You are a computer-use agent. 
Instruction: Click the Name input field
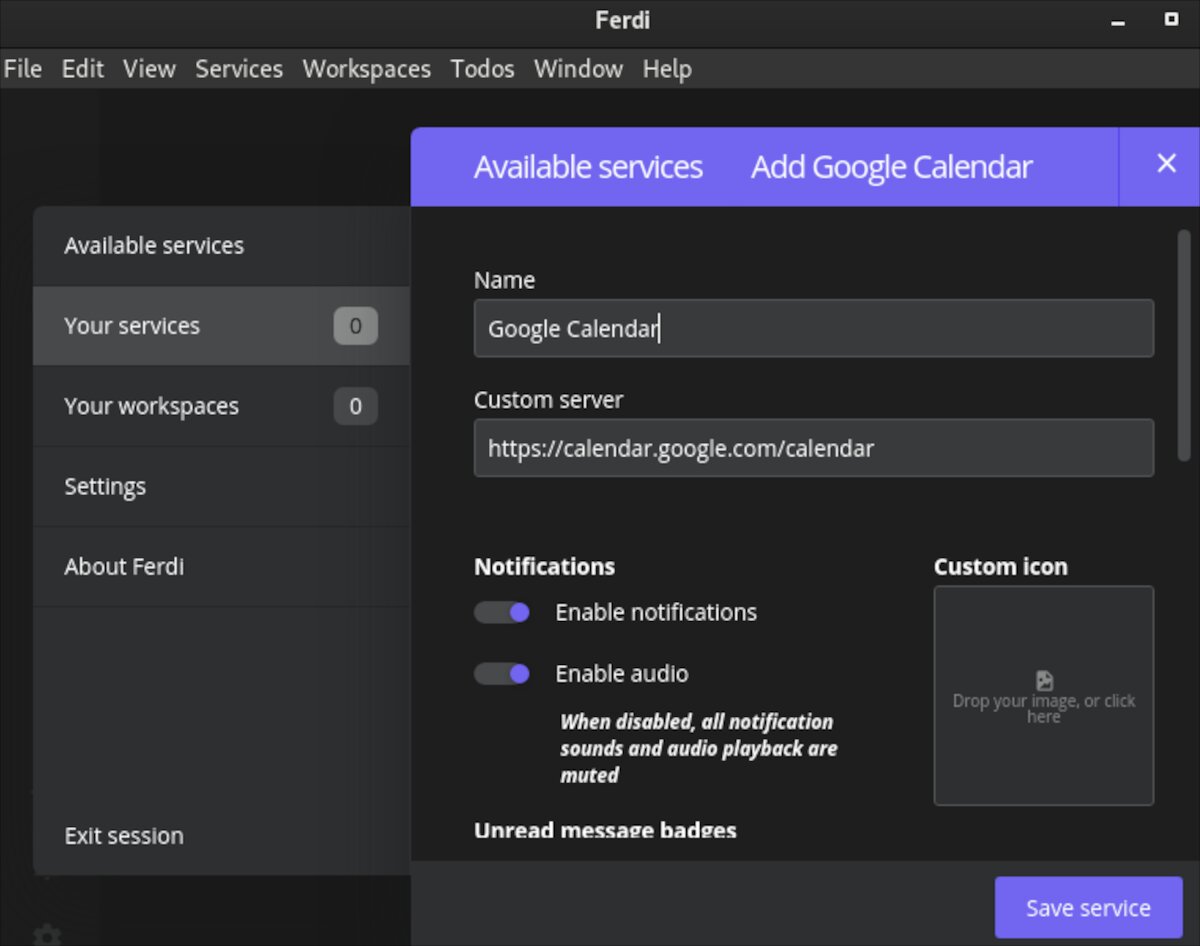(813, 329)
